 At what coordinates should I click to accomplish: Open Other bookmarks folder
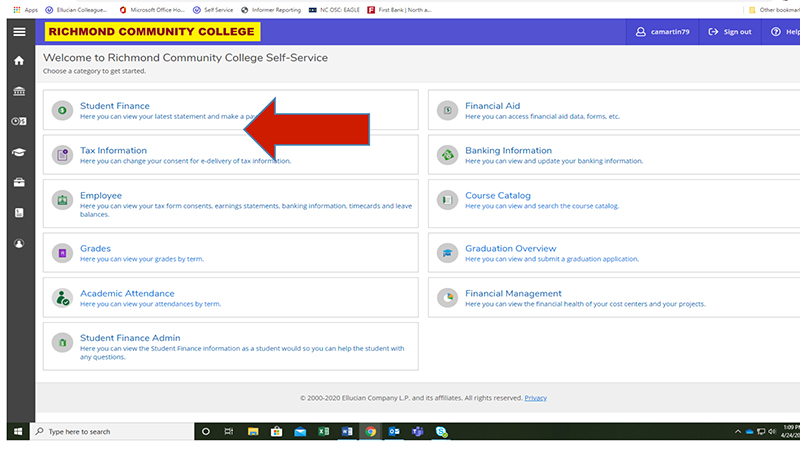pos(774,10)
